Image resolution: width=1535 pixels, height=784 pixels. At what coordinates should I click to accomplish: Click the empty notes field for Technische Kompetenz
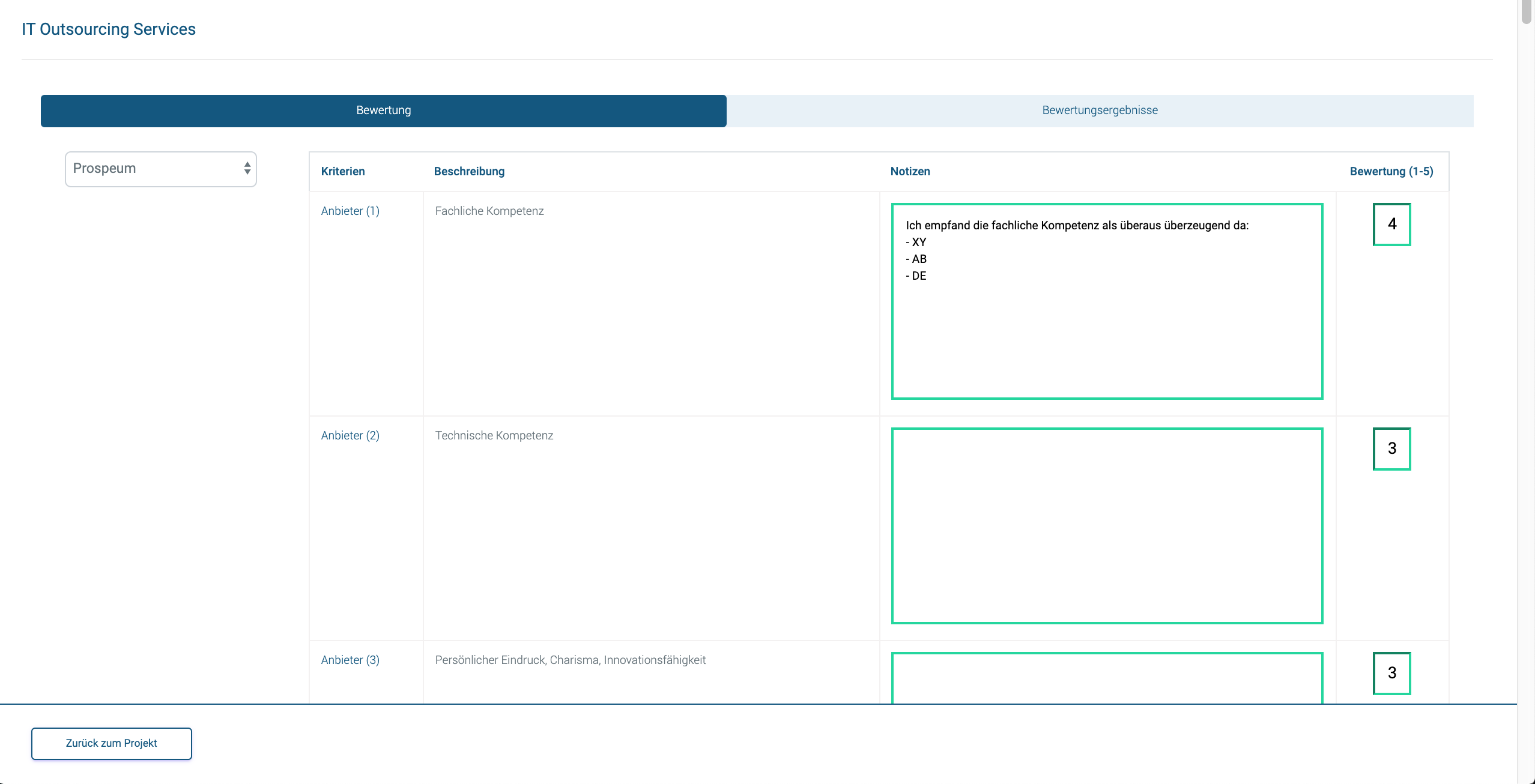point(1107,525)
